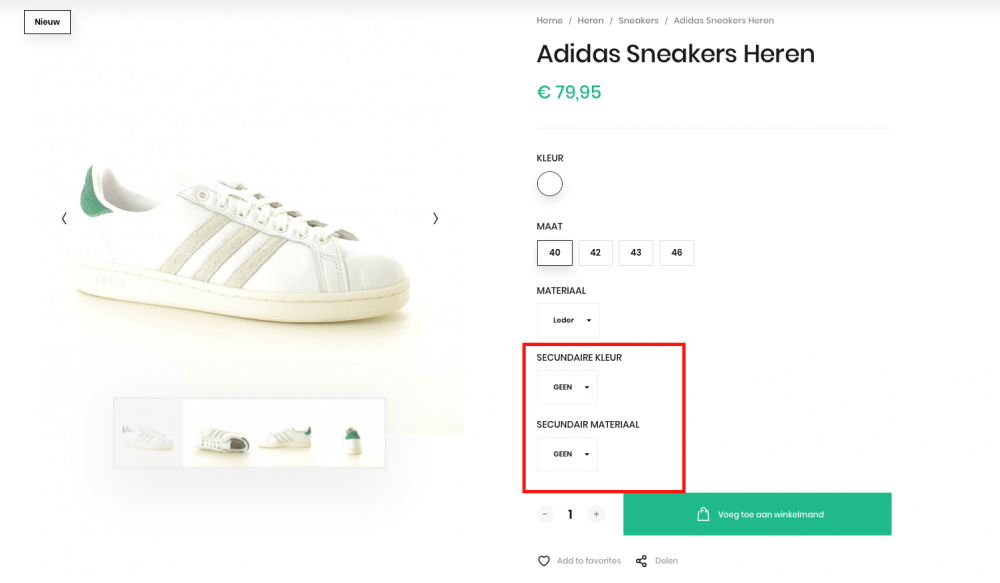View the heel view thumbnail

[x=352, y=435]
